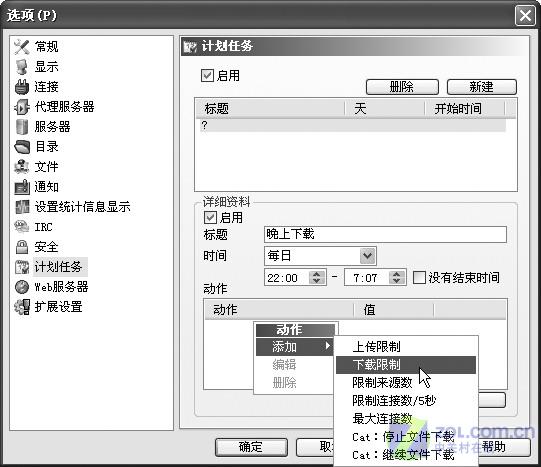Click the 扩展设置 gears icon
541x467 pixels.
(22, 307)
